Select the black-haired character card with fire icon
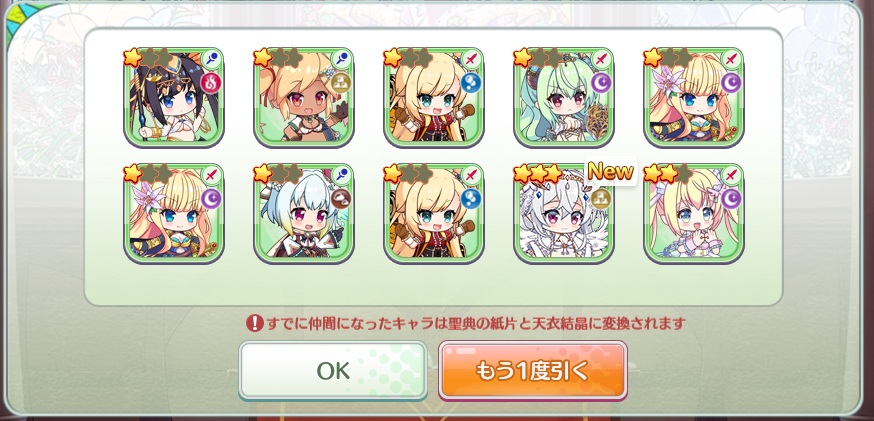Image resolution: width=874 pixels, height=421 pixels. [x=174, y=97]
